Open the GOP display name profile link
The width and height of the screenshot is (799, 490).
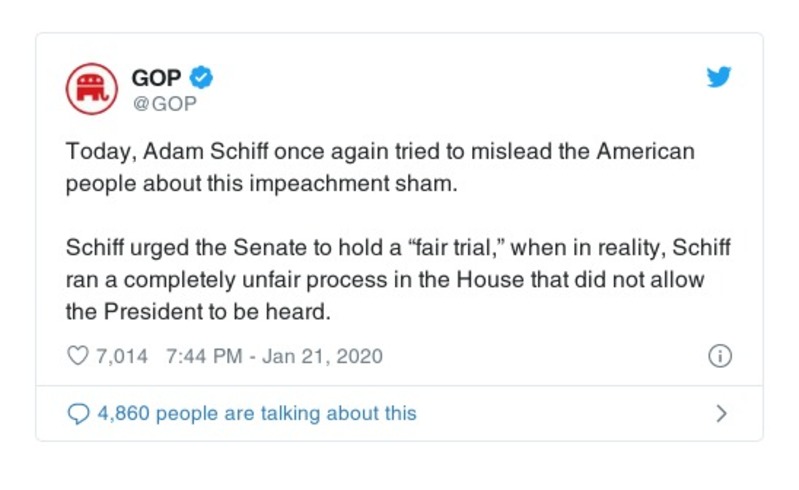coord(156,77)
